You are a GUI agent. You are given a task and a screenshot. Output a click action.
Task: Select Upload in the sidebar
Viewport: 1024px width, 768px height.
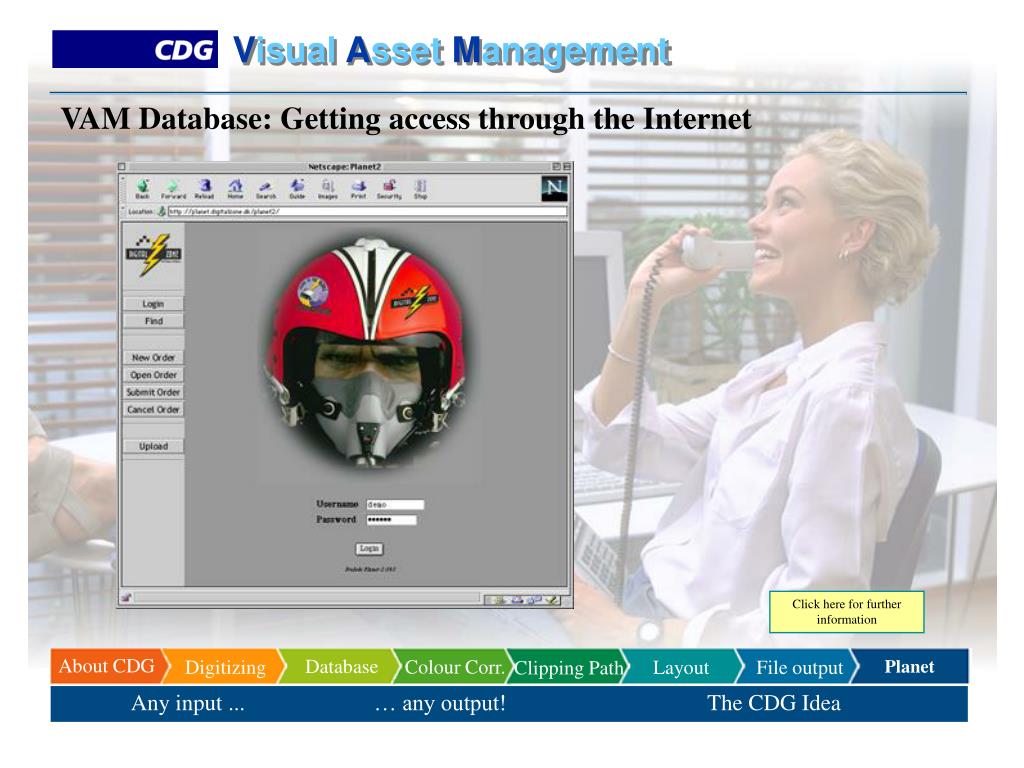click(x=153, y=446)
